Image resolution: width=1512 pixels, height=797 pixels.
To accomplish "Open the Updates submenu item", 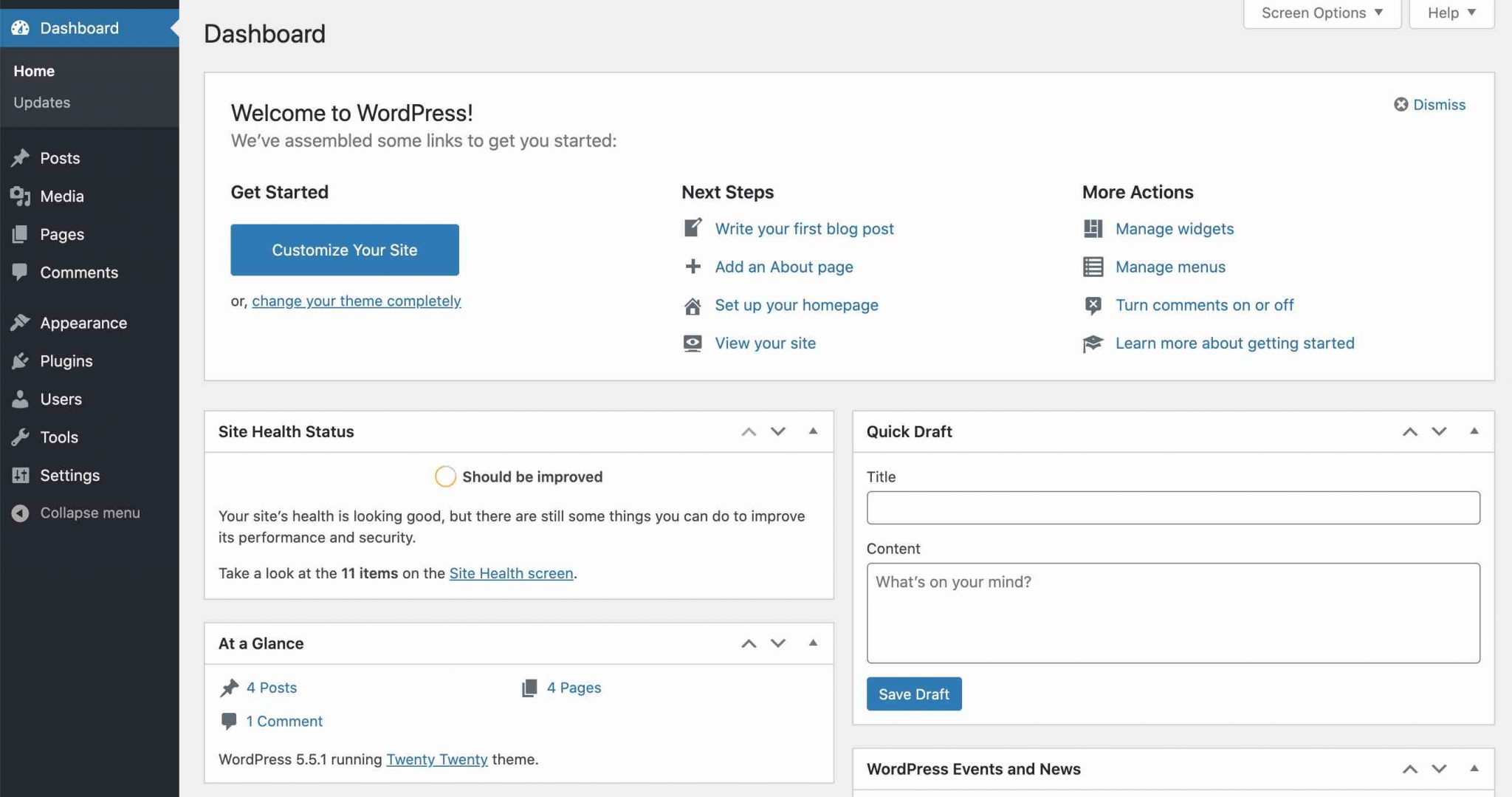I will 42,103.
